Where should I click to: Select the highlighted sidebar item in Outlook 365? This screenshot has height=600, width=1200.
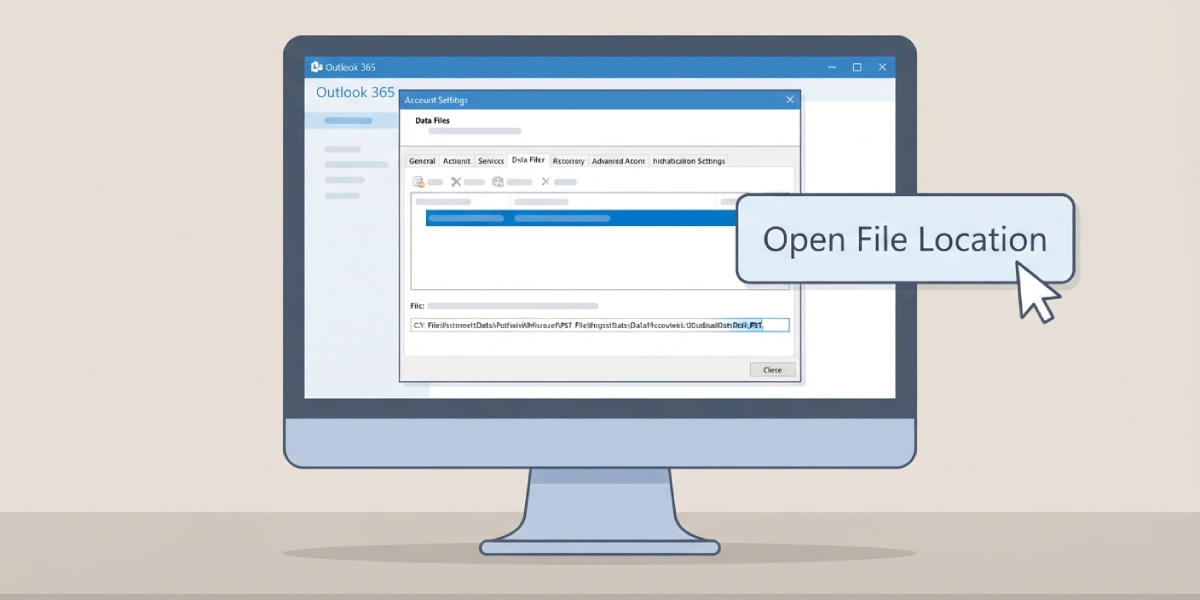(354, 120)
